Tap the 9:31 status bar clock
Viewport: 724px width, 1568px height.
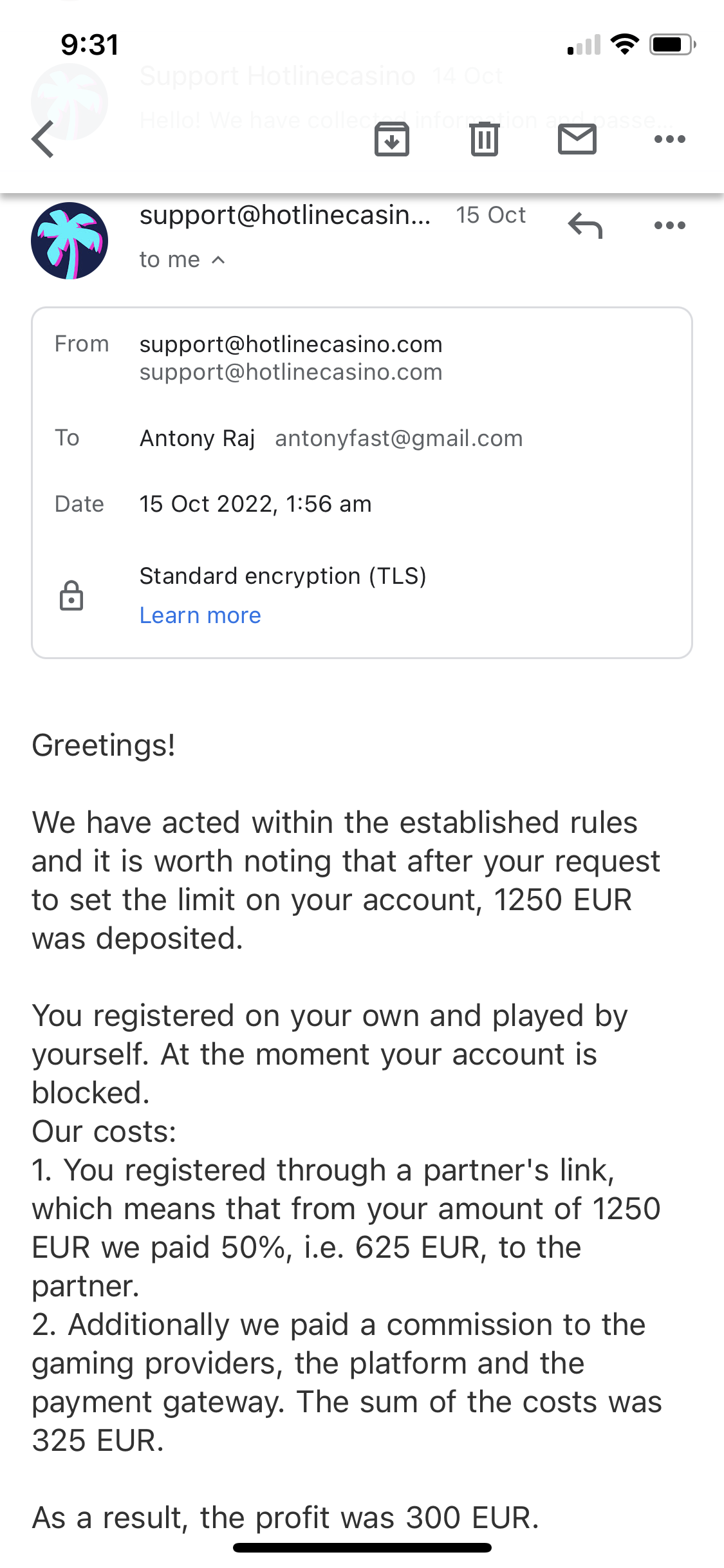coord(90,45)
